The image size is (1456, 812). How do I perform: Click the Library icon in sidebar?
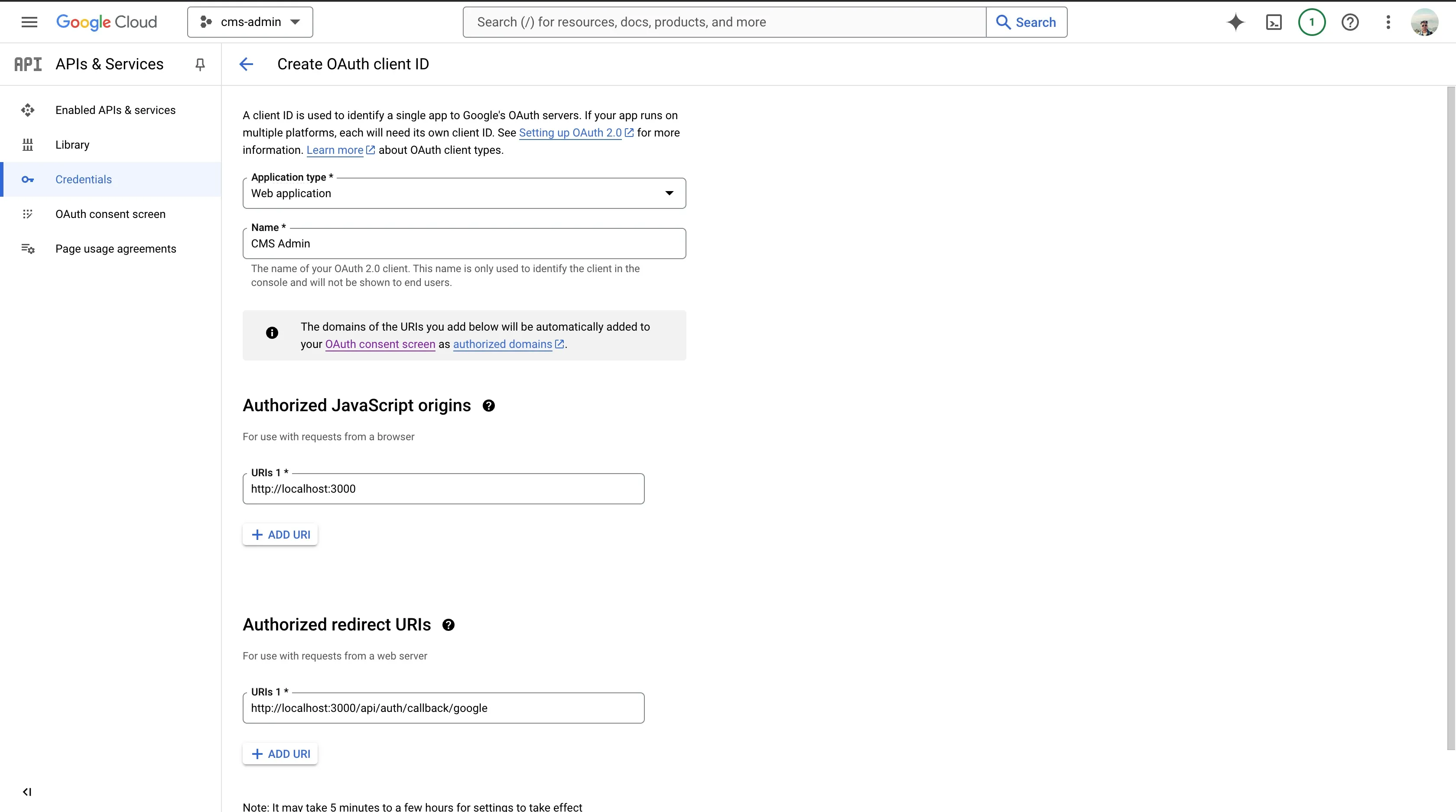27,144
